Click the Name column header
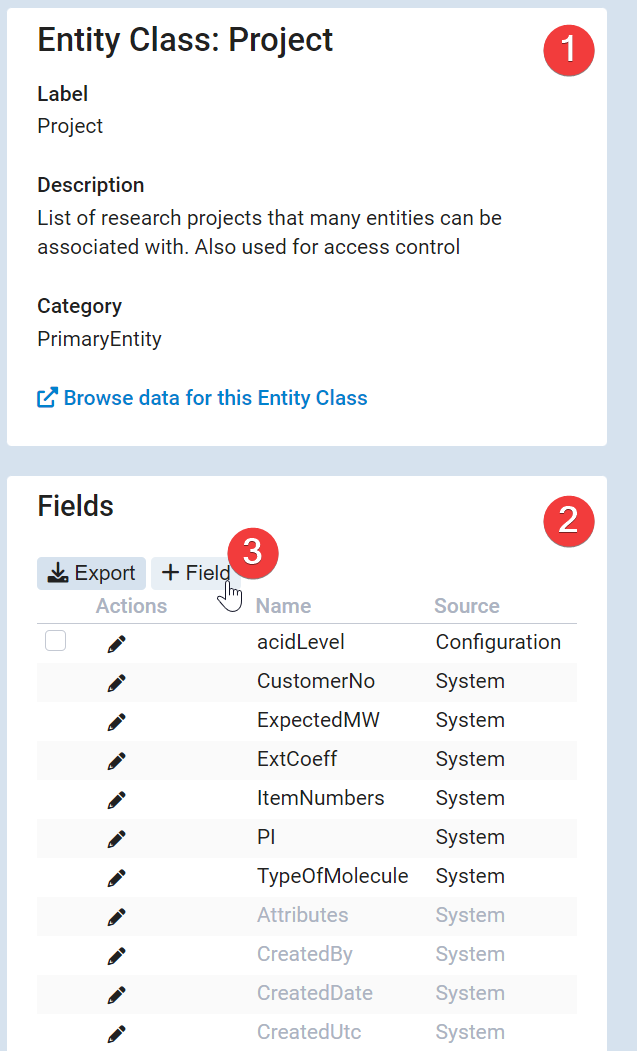This screenshot has width=637, height=1051. click(283, 606)
